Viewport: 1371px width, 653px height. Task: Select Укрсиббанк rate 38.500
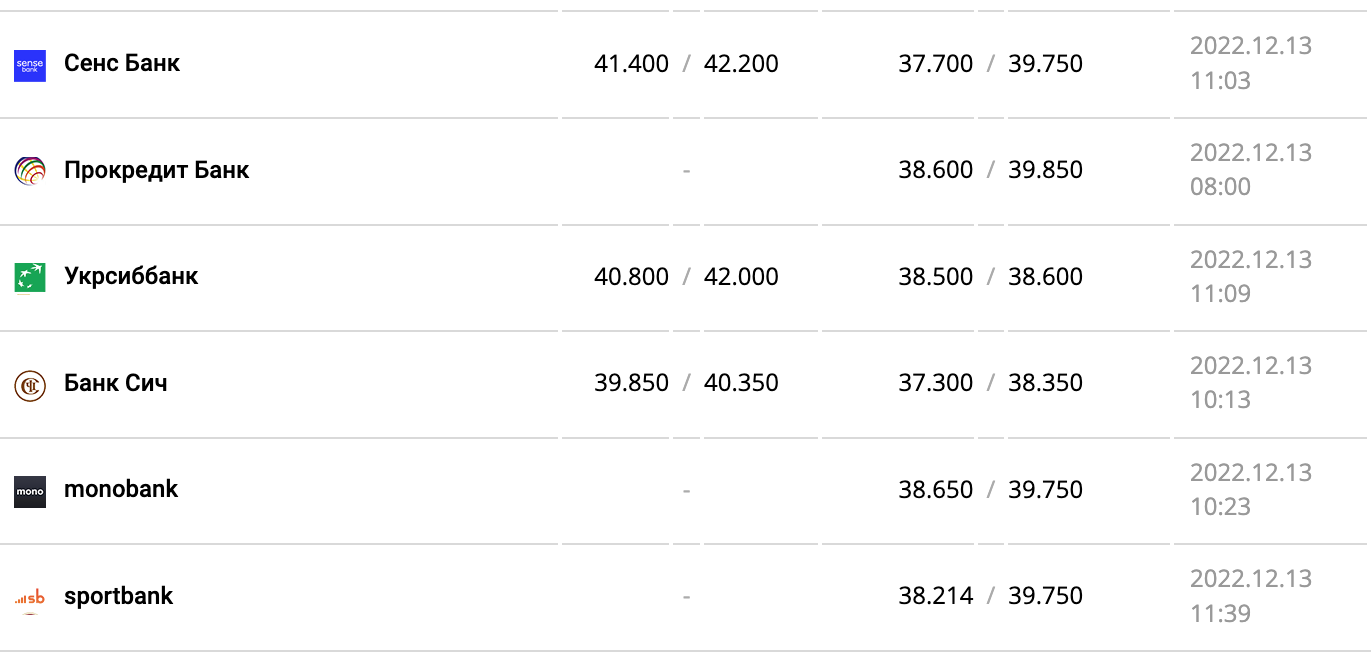[935, 277]
